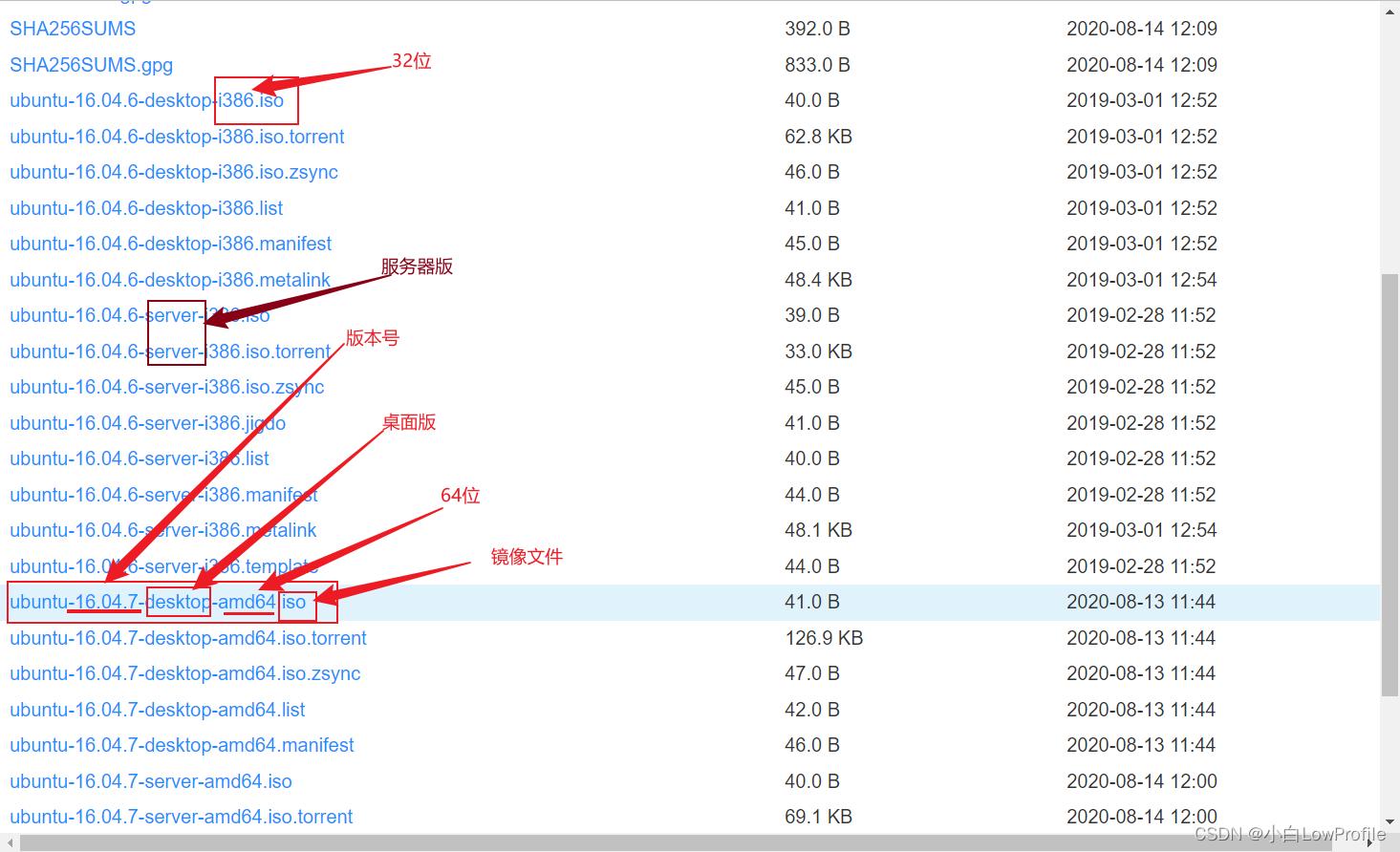The height and width of the screenshot is (852, 1400).
Task: Open ubuntu-16.04.6-desktop-i386.list link
Action: click(x=146, y=208)
